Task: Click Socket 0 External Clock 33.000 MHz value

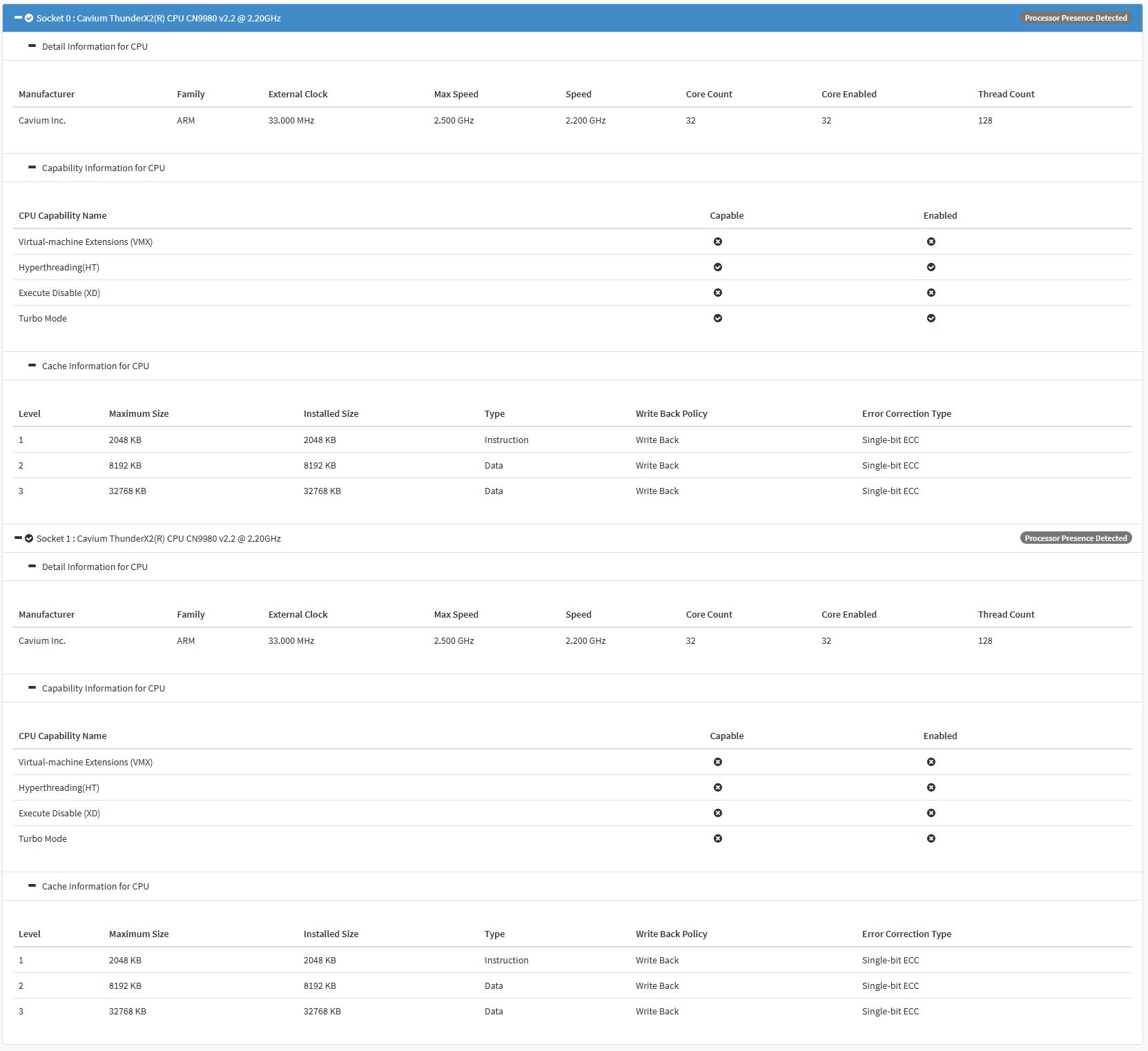Action: point(291,121)
